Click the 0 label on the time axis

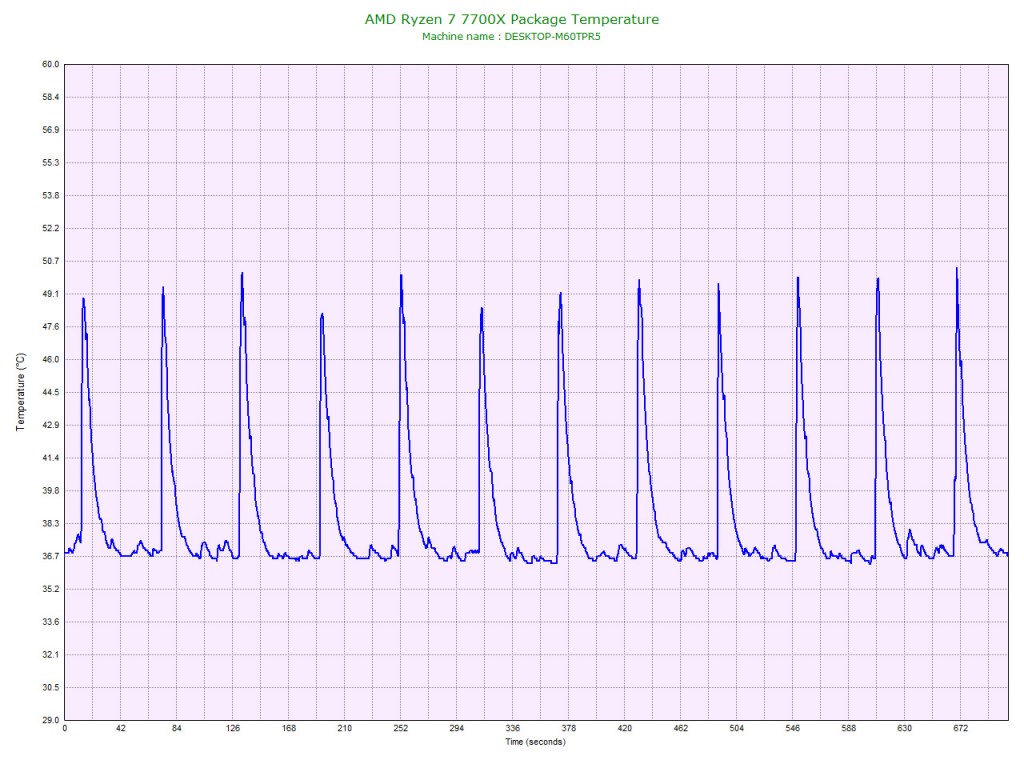(x=65, y=729)
